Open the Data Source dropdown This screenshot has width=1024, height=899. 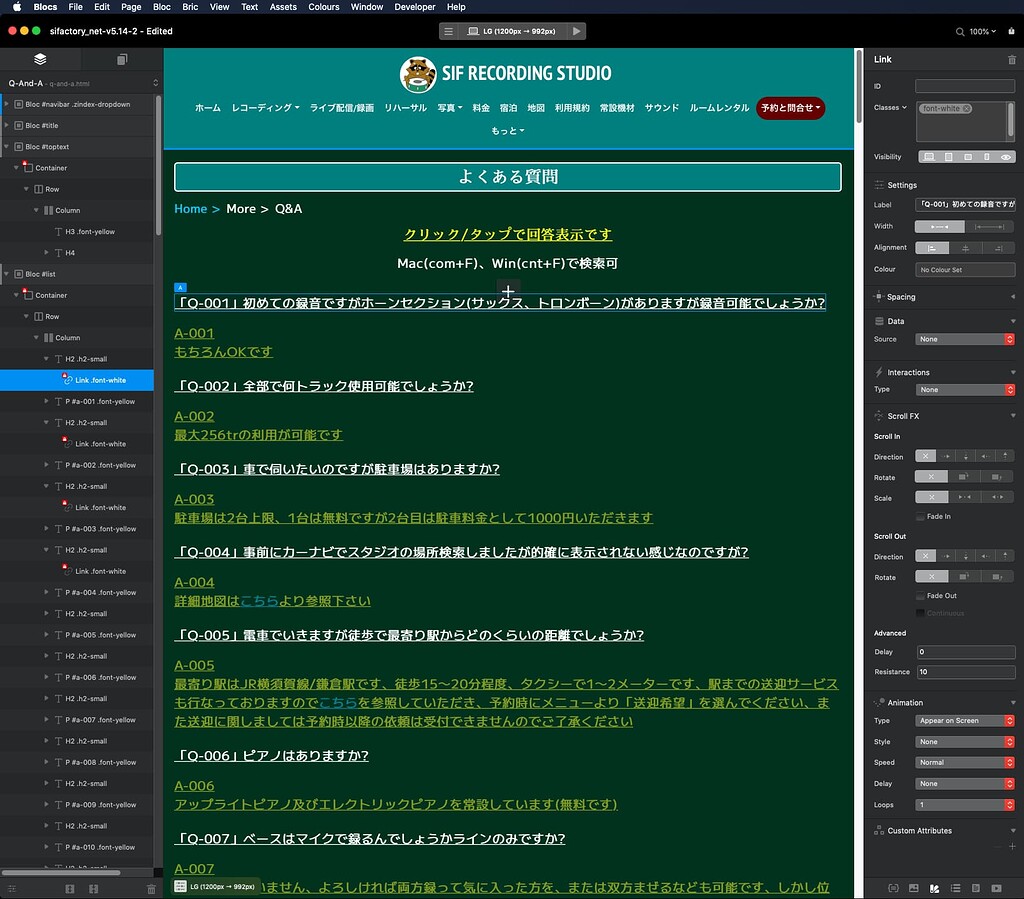(x=965, y=339)
